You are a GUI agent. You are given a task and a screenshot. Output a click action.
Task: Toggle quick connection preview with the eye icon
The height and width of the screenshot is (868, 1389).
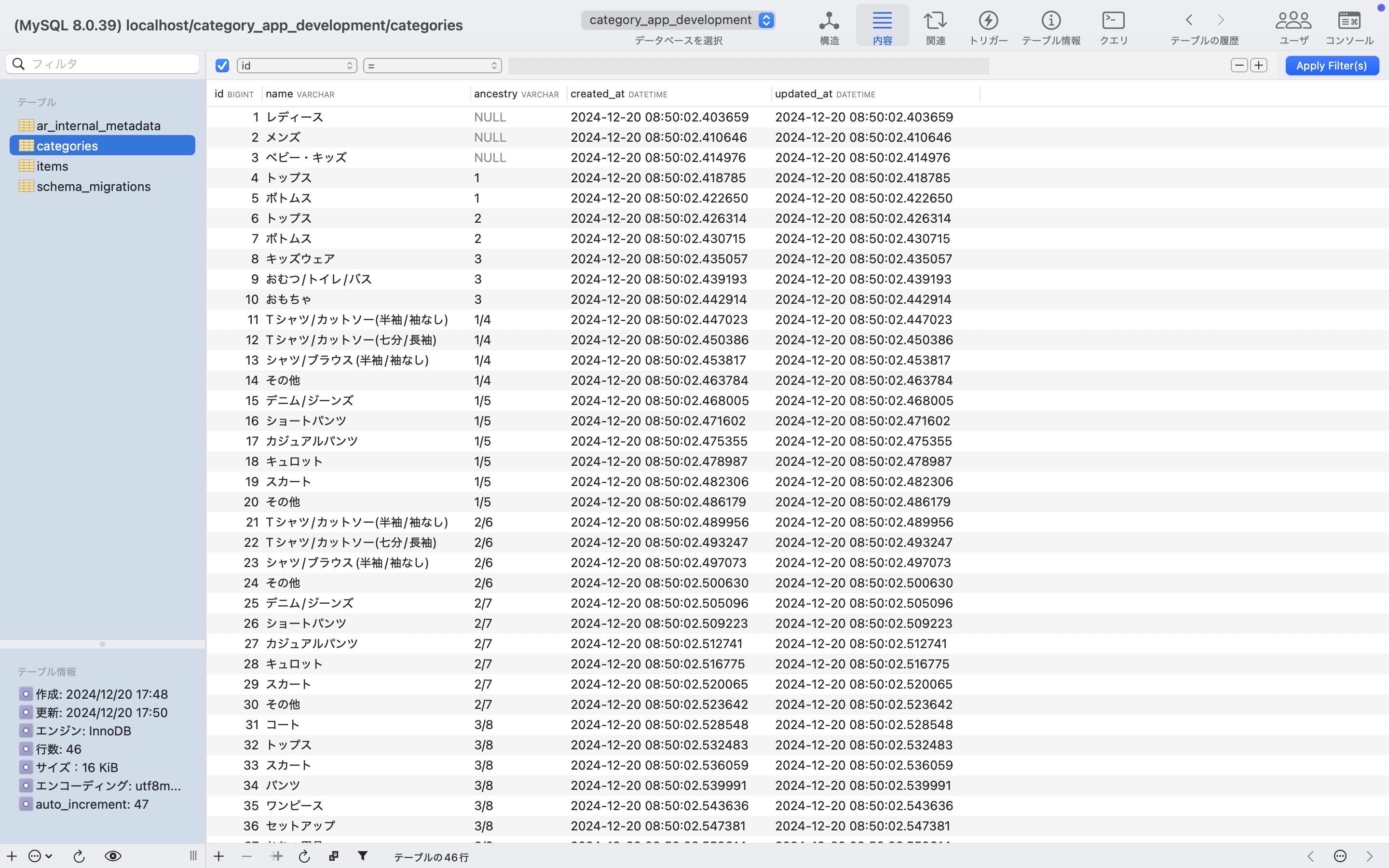point(112,856)
